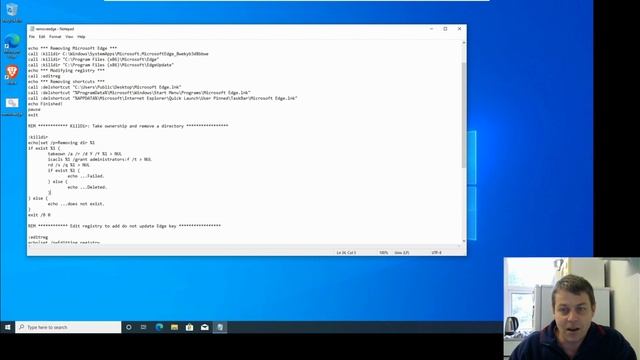Click the 'echo ...Deleted.' line
Image resolution: width=640 pixels, height=360 pixels.
pos(87,187)
